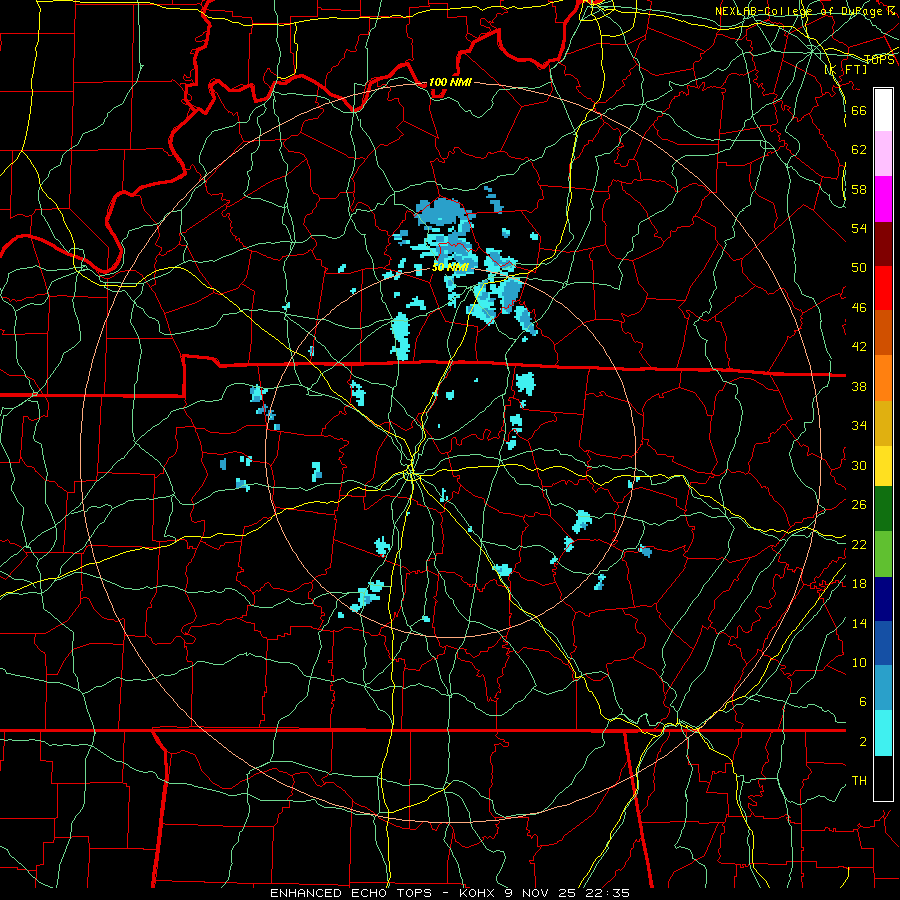
Task: Click the '26' legend value
Action: click(x=859, y=505)
